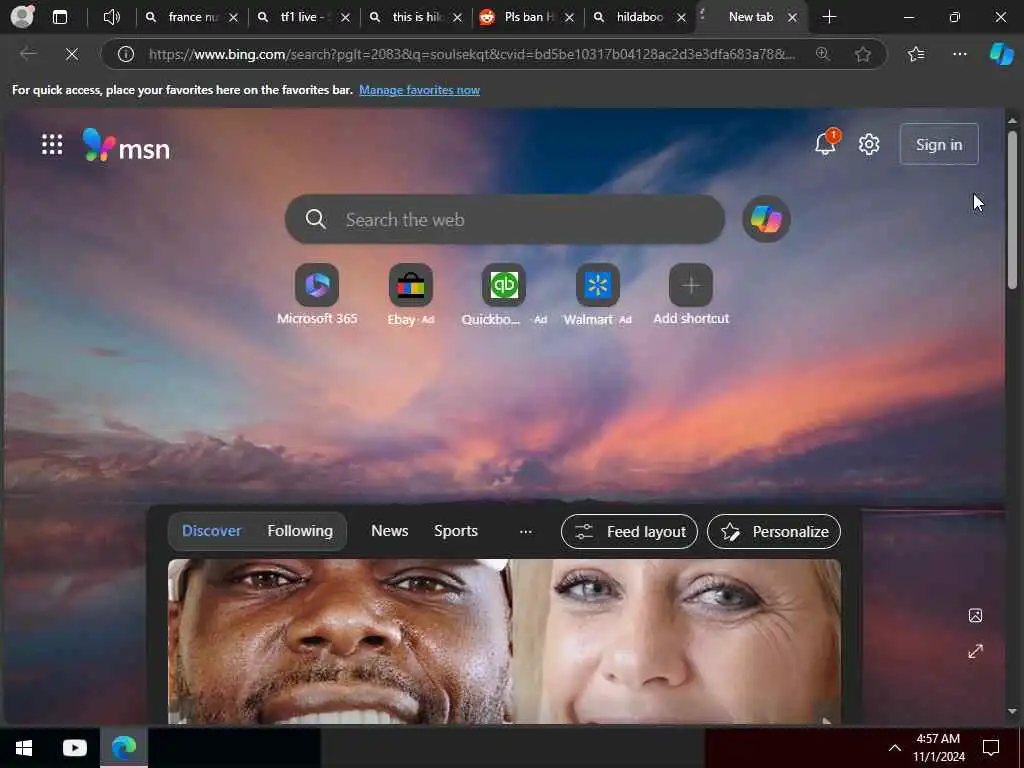The width and height of the screenshot is (1024, 768).
Task: Click the Personalize button
Action: tap(773, 532)
